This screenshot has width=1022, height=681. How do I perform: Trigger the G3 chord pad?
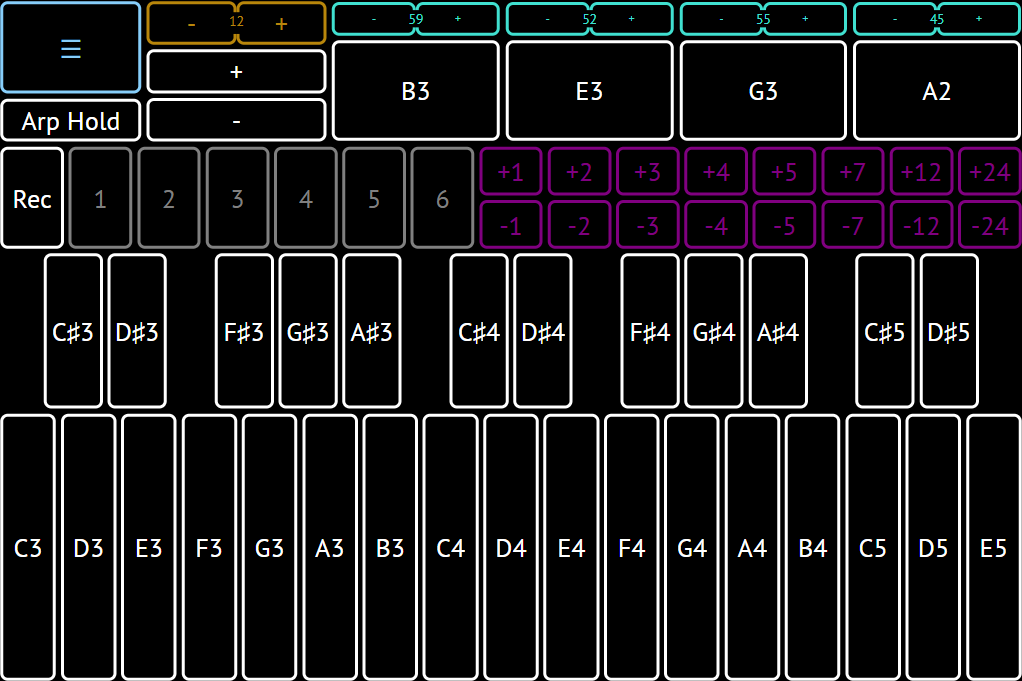pyautogui.click(x=763, y=91)
